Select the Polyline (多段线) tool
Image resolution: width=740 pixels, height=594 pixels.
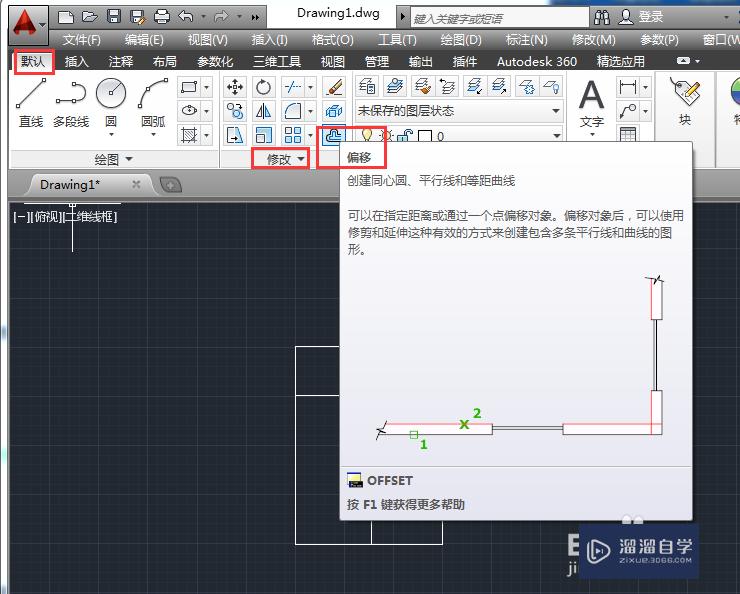(x=71, y=103)
